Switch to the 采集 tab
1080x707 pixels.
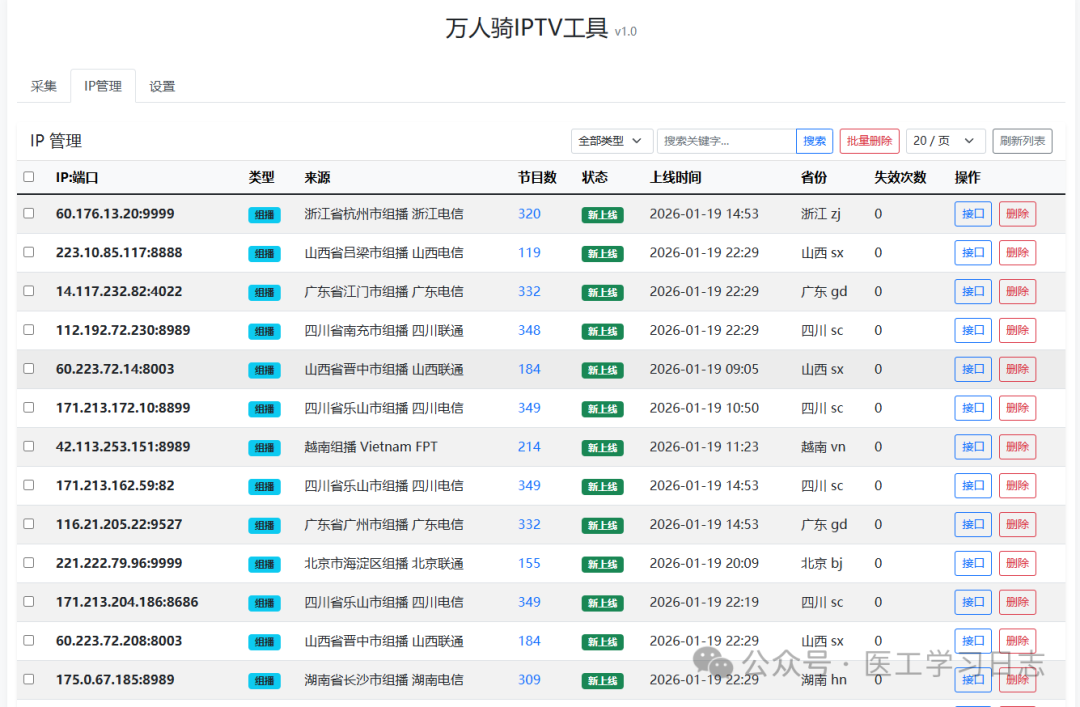pos(43,86)
